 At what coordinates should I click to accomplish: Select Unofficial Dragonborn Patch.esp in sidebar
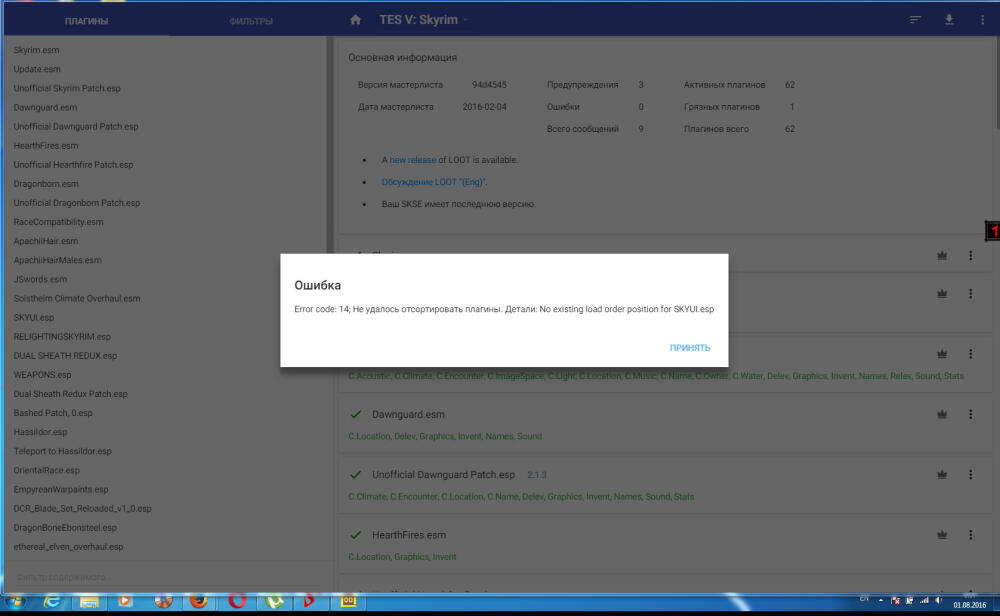[x=77, y=203]
